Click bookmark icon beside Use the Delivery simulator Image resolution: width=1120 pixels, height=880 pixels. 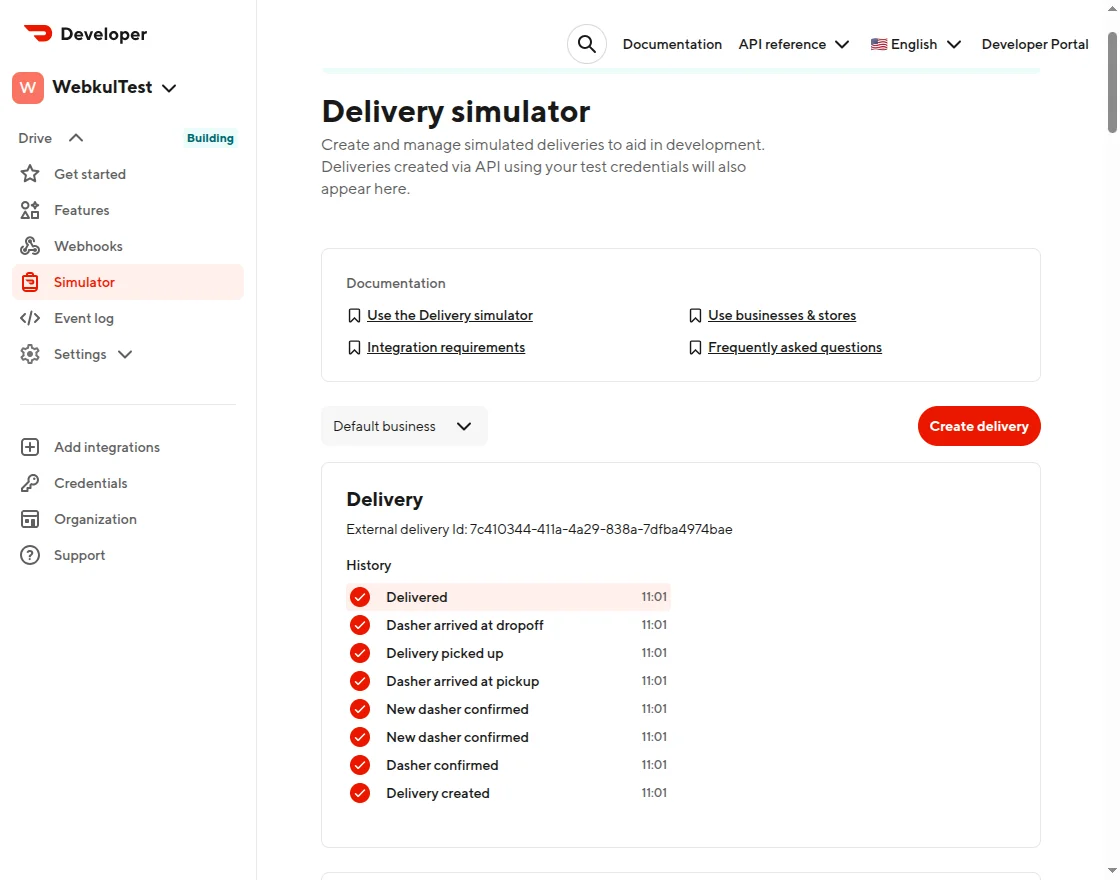[x=354, y=316]
